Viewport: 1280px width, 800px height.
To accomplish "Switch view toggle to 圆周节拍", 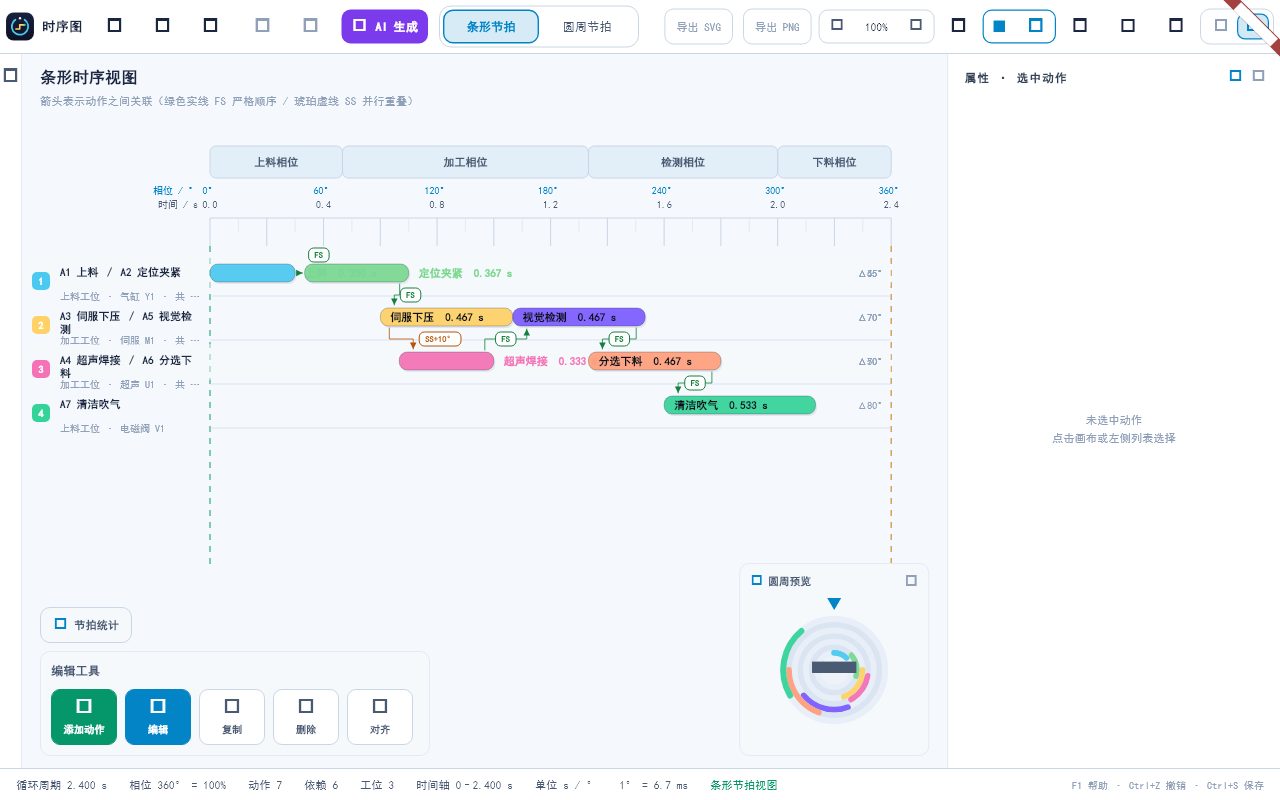I will 587,27.
